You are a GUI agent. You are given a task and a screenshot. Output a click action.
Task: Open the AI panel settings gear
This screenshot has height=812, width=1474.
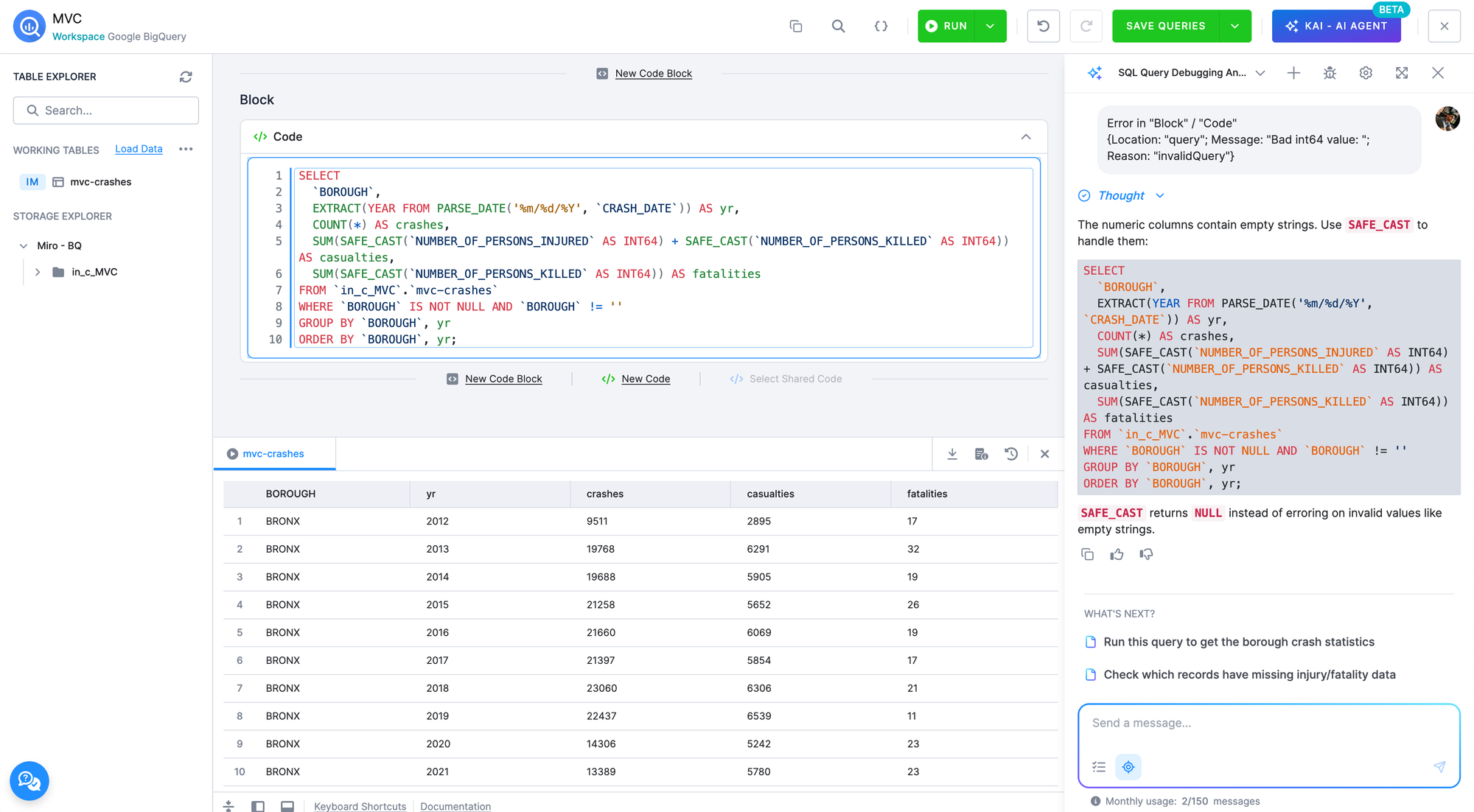pos(1366,73)
